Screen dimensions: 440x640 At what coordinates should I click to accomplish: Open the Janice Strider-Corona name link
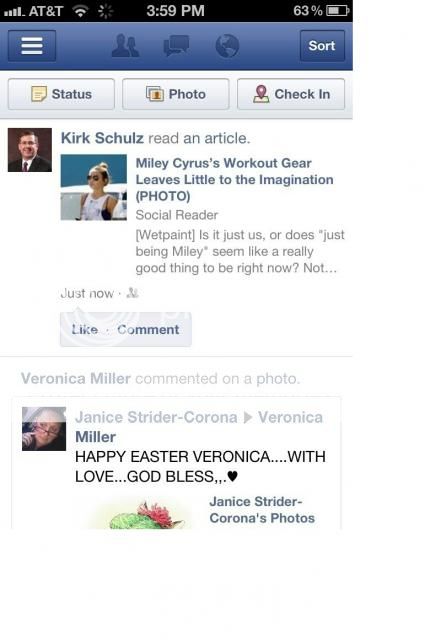[156, 417]
